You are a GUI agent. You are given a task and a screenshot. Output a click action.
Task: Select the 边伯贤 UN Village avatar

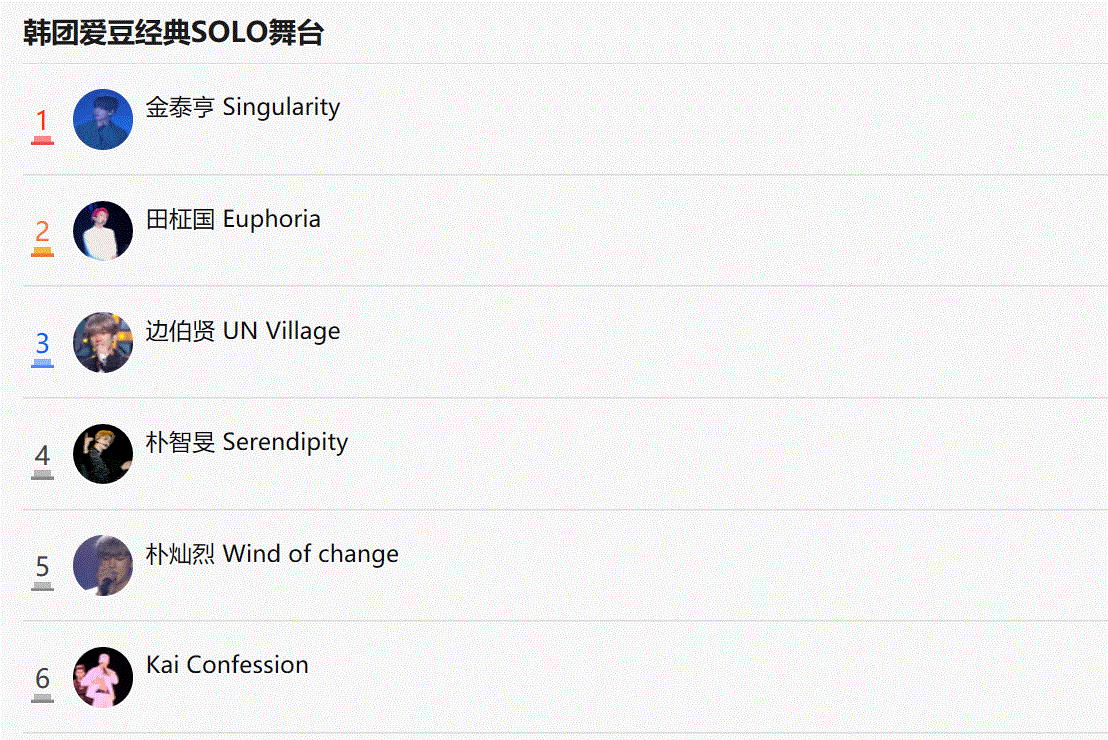[x=103, y=343]
